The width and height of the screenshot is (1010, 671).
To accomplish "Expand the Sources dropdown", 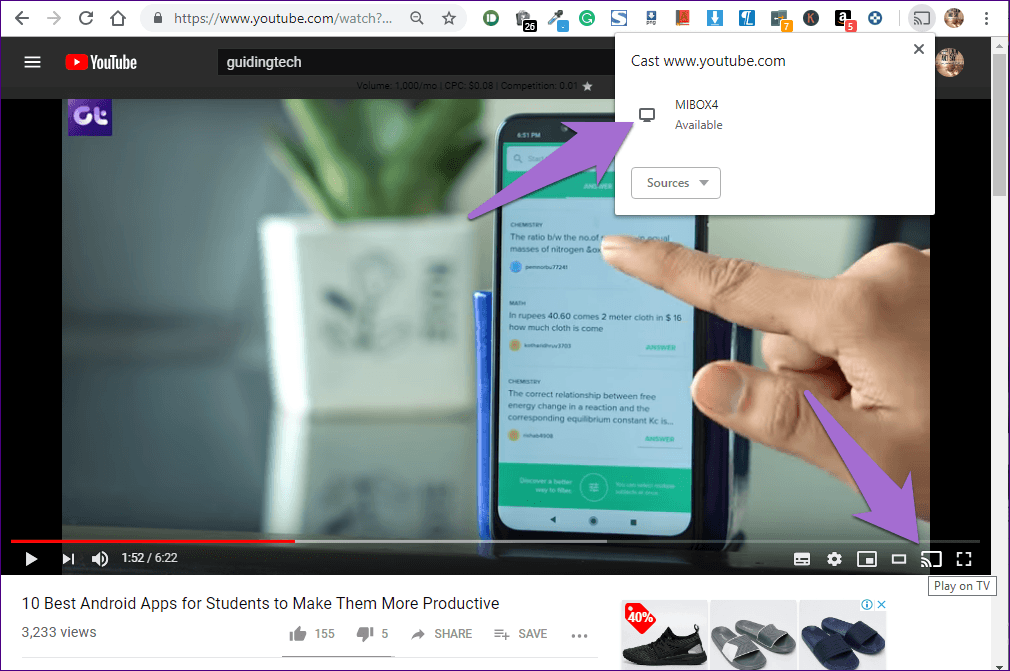I will [676, 183].
